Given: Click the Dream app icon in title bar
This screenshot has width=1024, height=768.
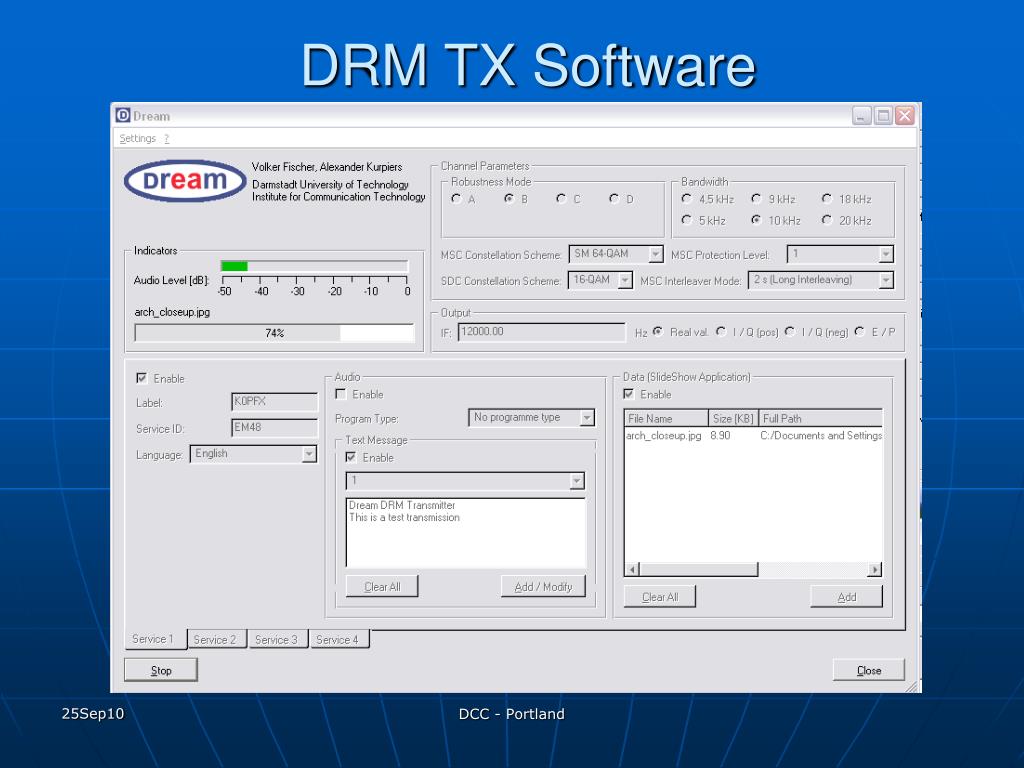Looking at the screenshot, I should tap(123, 116).
